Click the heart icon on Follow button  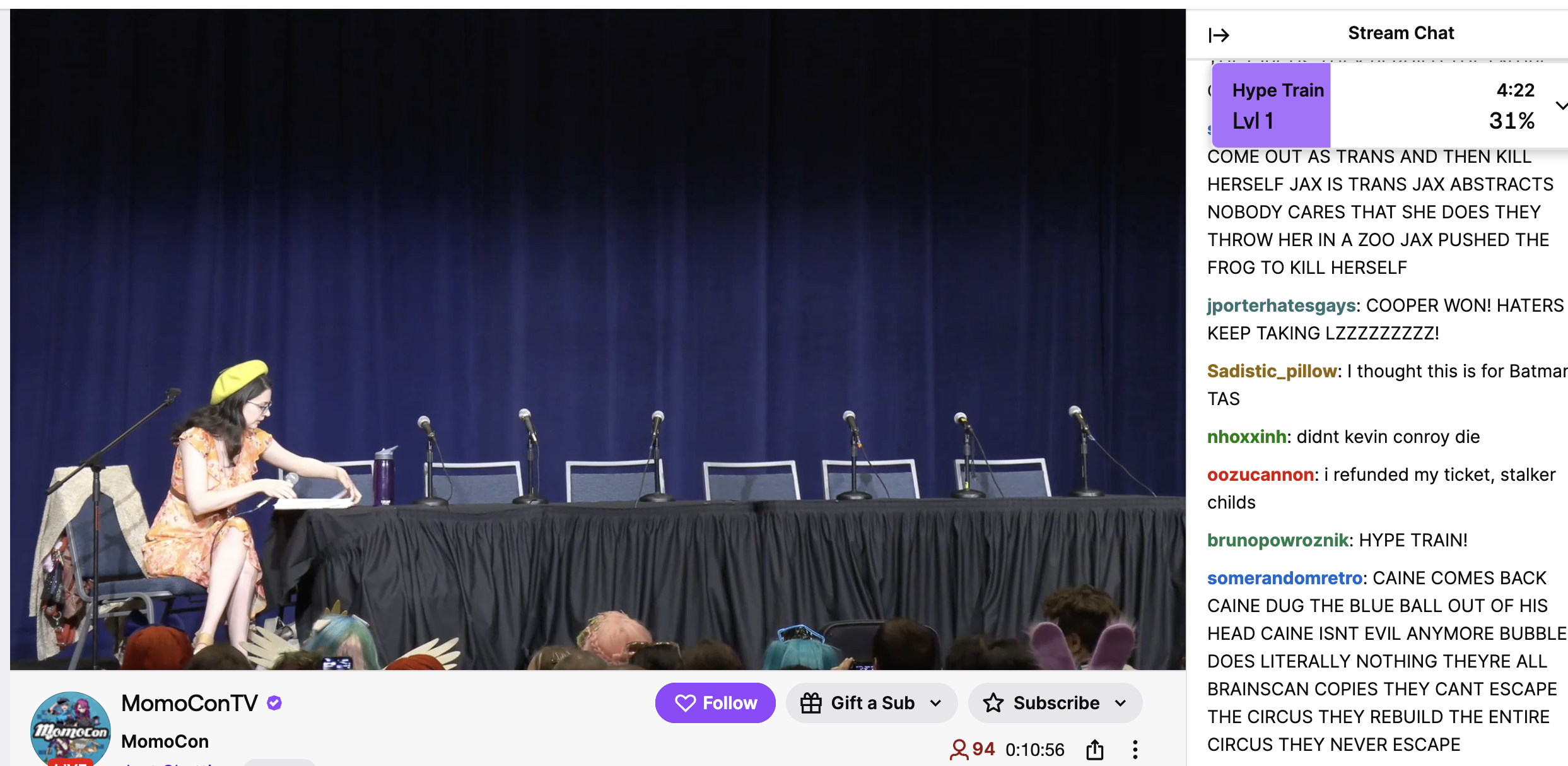point(685,703)
